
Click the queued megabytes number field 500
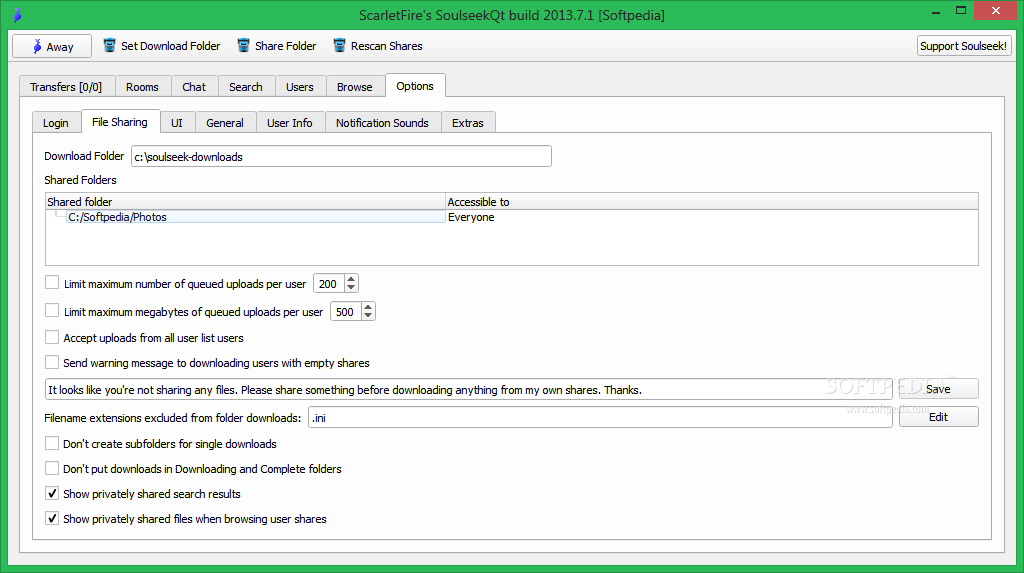346,312
